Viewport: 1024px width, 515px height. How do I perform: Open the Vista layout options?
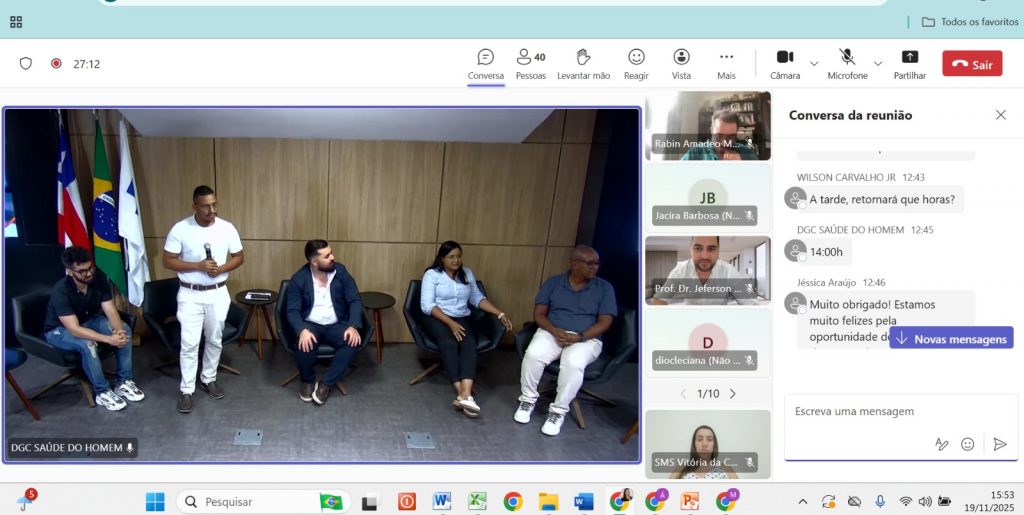pos(681,58)
